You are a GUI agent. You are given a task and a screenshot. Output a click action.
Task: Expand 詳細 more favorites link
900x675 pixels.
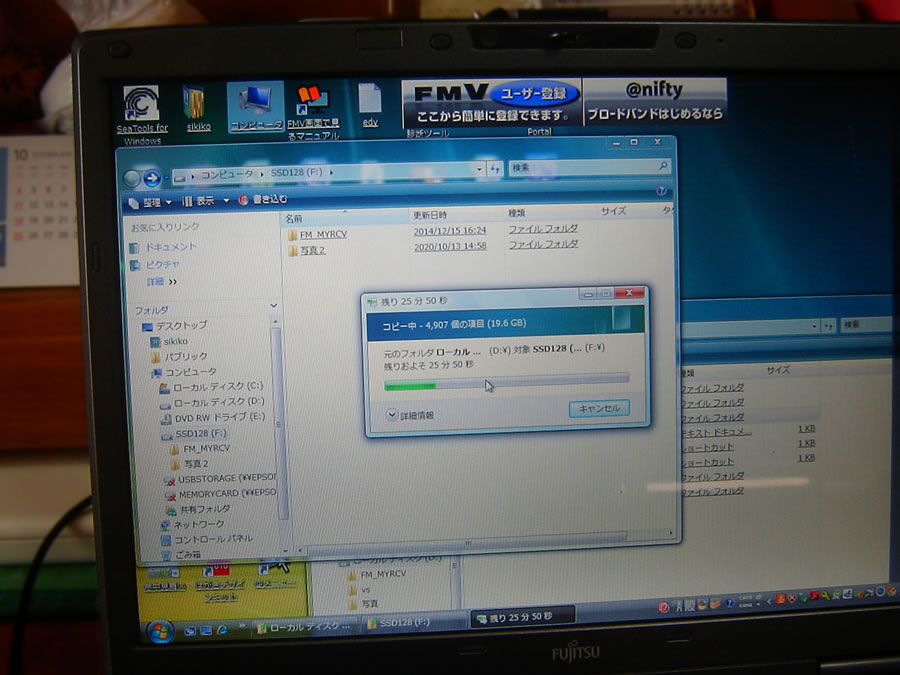(162, 282)
